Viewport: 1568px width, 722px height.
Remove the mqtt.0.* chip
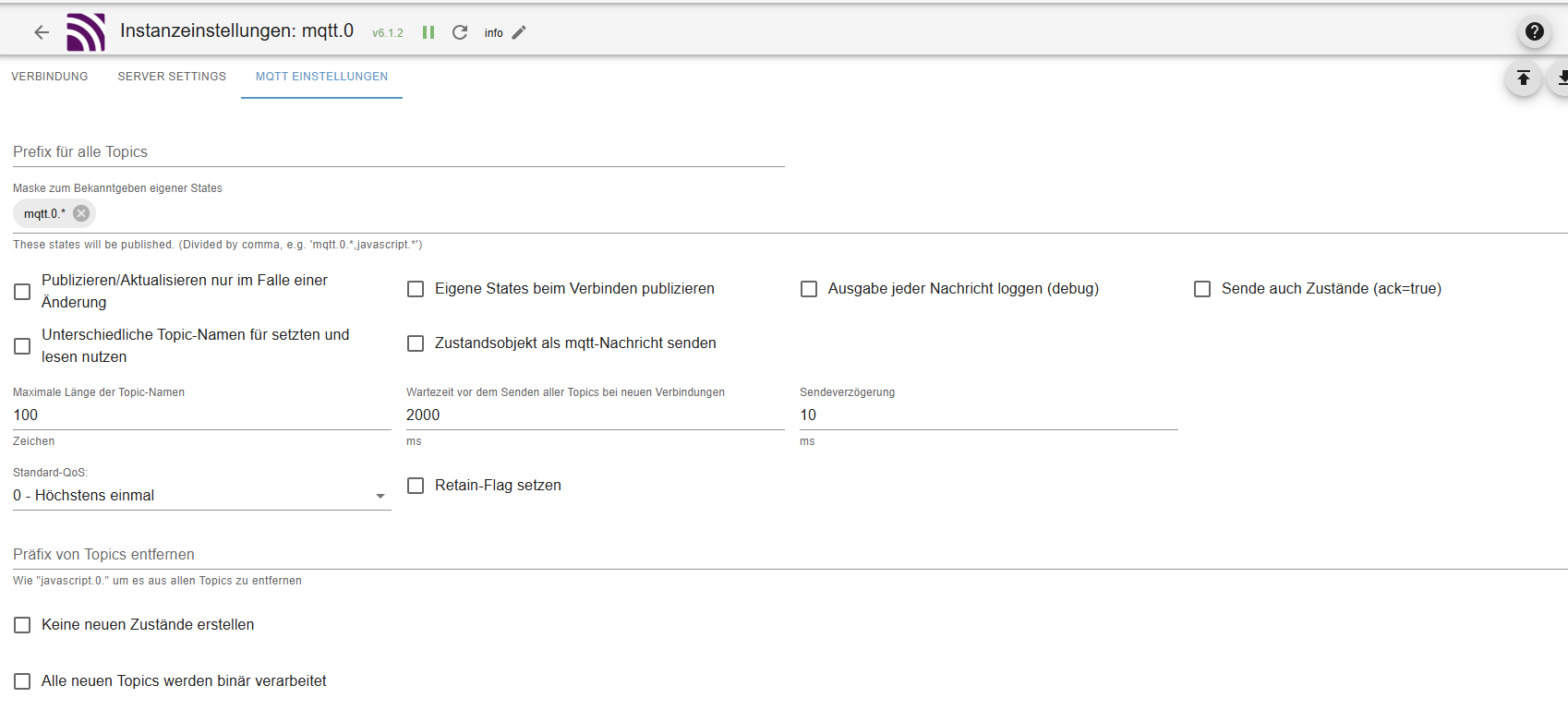[x=81, y=213]
